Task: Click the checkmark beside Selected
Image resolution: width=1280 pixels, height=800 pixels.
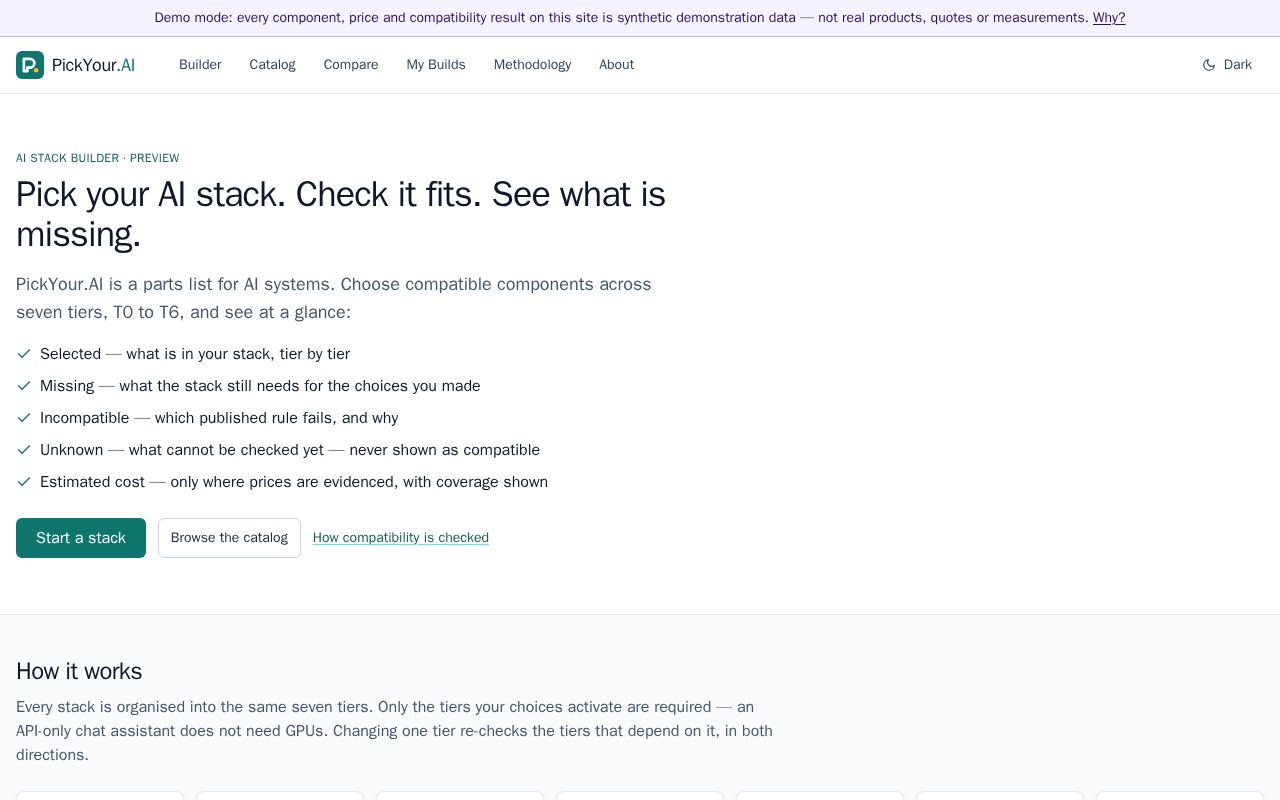Action: pyautogui.click(x=24, y=354)
